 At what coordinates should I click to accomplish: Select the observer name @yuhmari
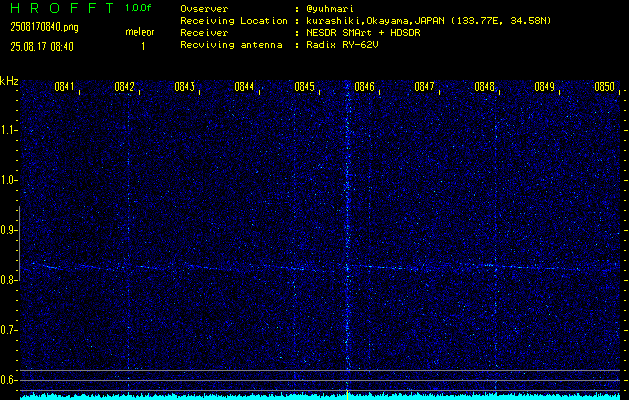[x=330, y=9]
